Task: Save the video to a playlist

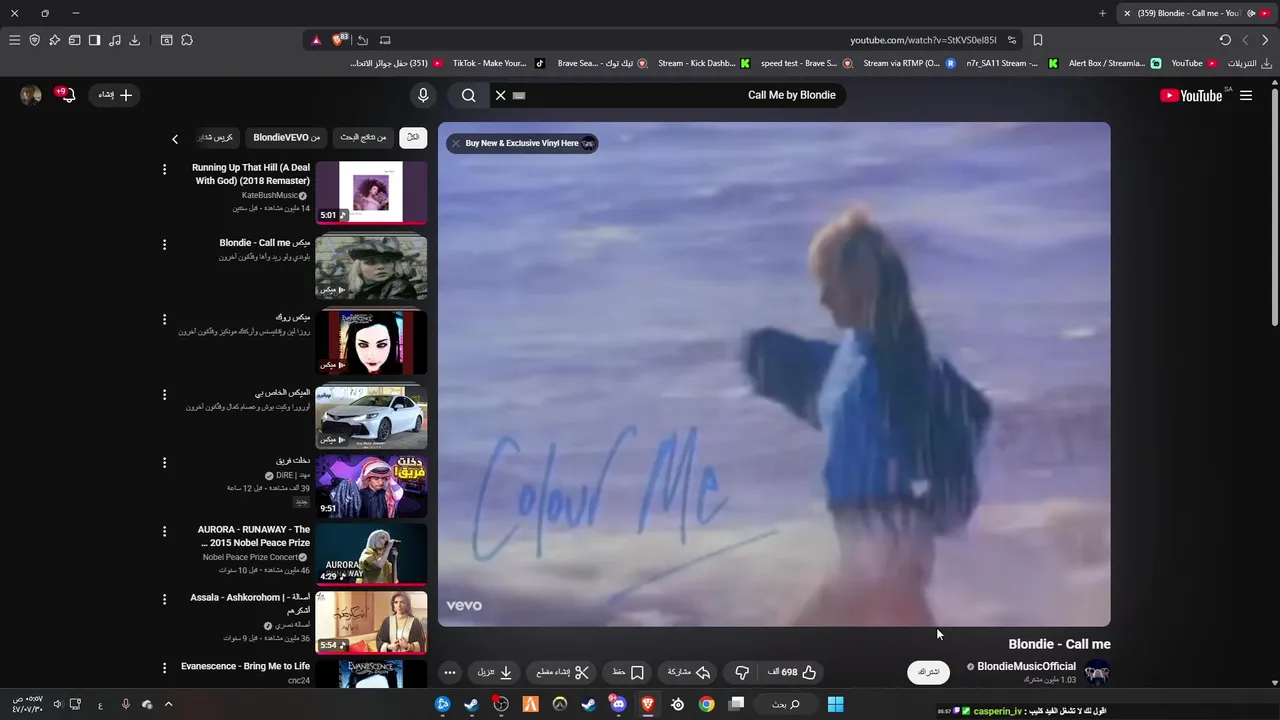Action: pyautogui.click(x=628, y=672)
